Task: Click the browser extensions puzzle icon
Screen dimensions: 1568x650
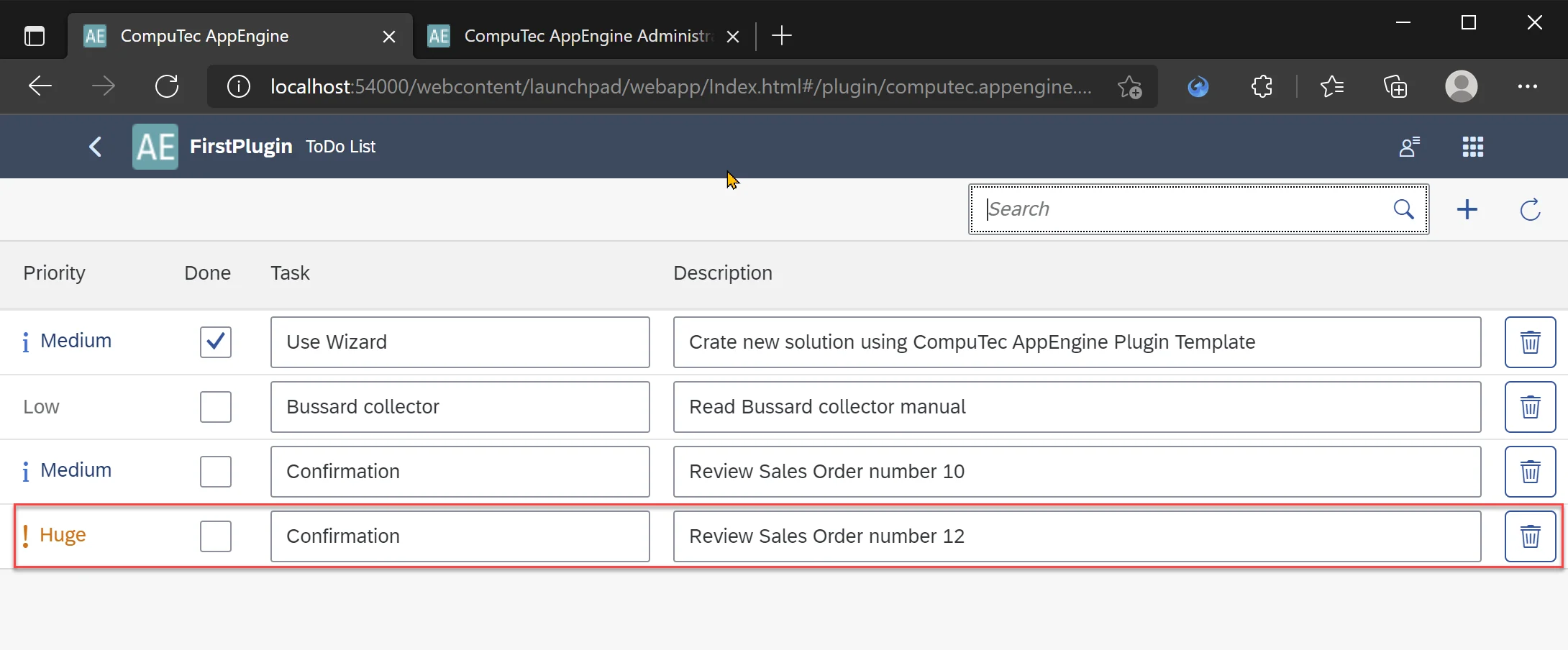Action: (1262, 86)
